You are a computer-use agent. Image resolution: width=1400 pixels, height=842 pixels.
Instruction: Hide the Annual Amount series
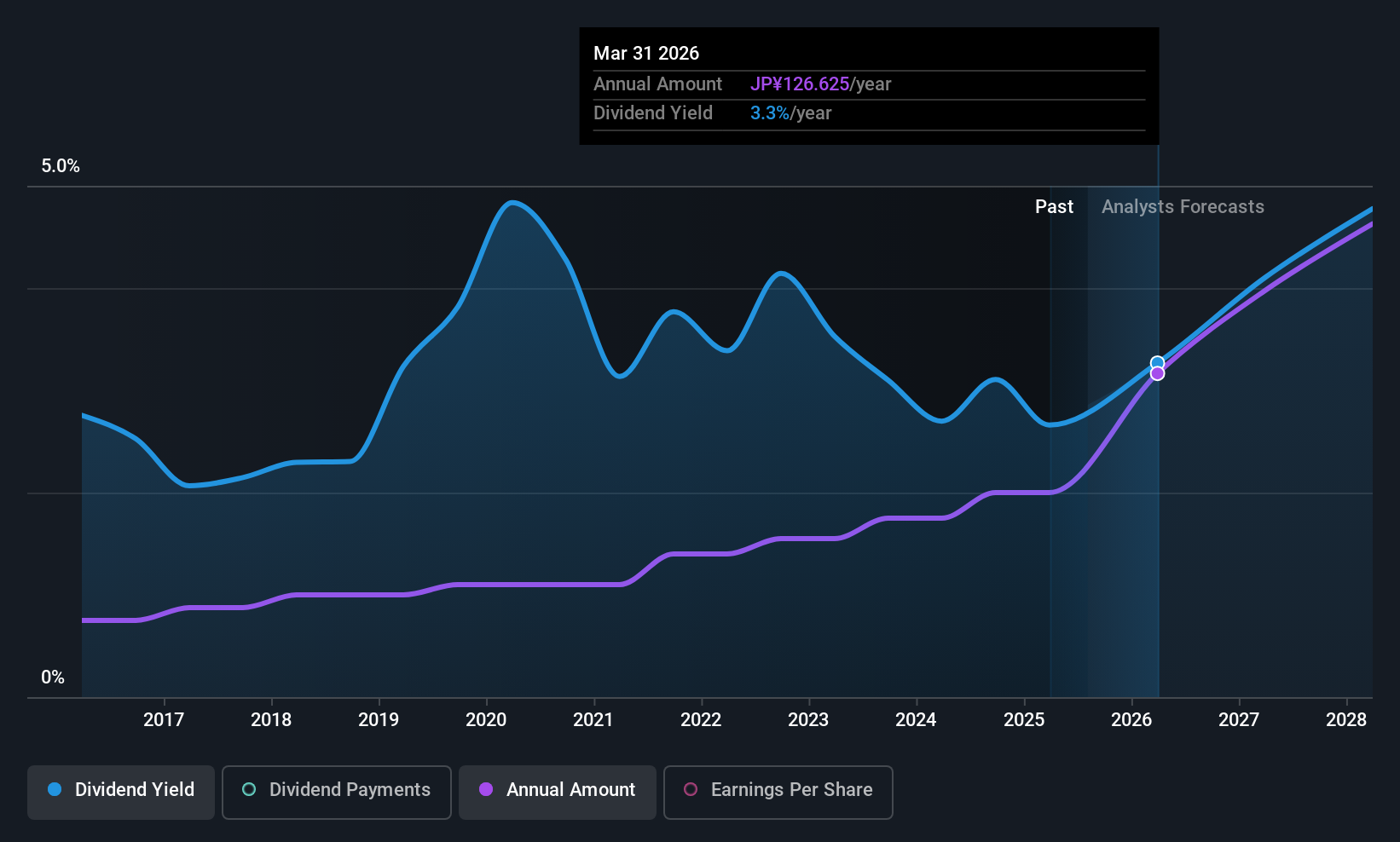(558, 790)
